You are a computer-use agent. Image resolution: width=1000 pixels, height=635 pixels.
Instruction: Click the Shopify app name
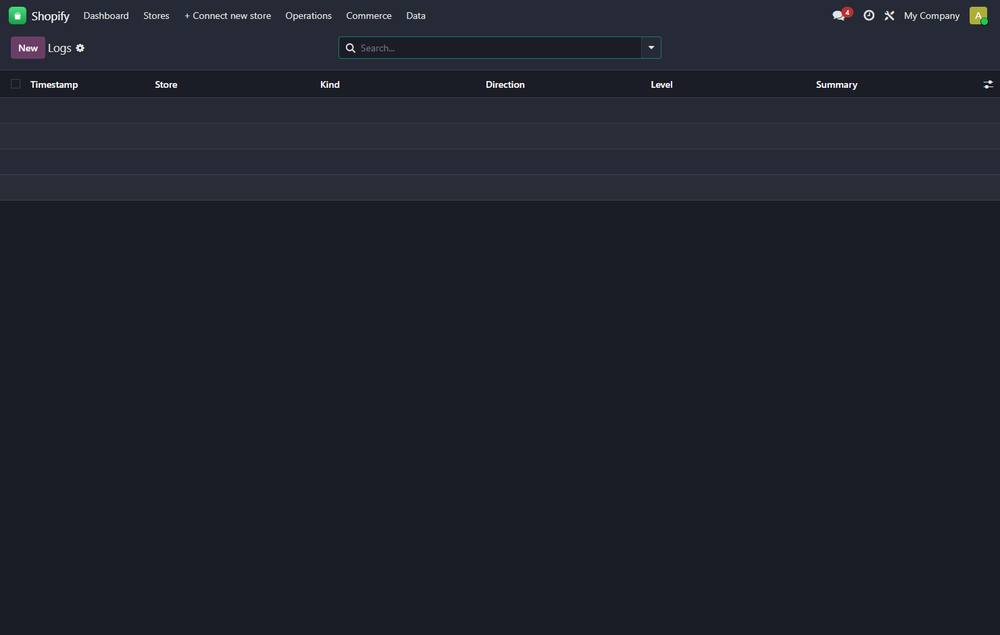pos(50,16)
